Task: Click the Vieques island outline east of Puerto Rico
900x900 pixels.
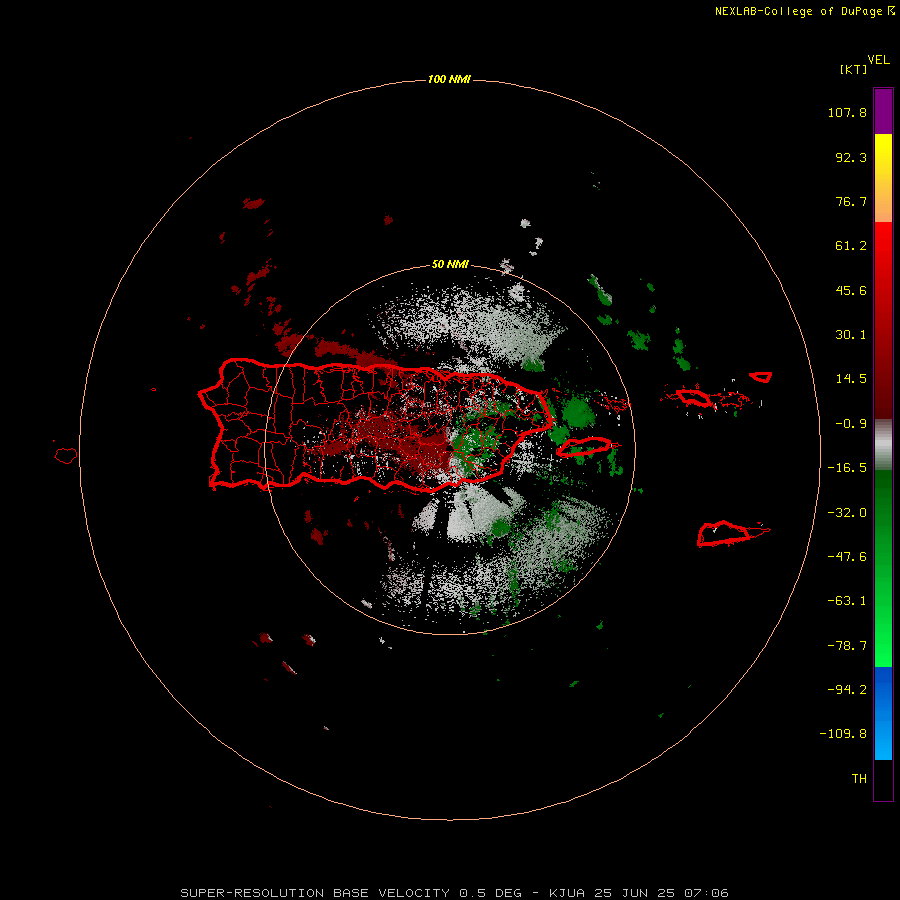Action: point(584,447)
